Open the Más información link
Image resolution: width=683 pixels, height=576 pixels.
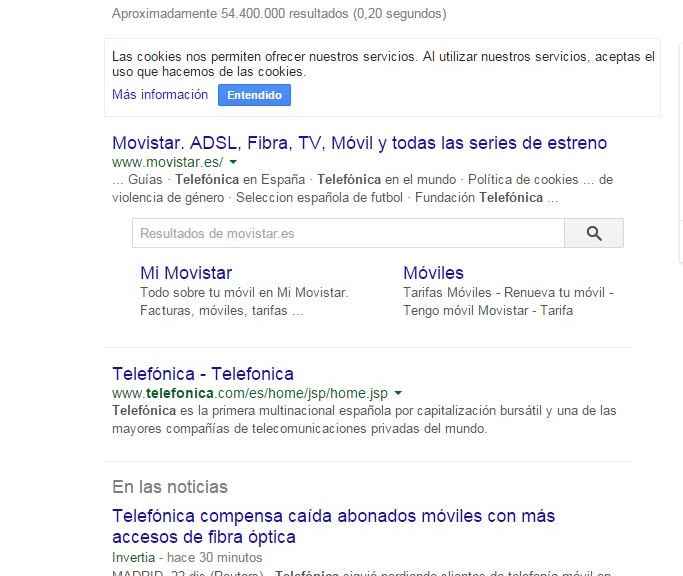click(x=160, y=95)
